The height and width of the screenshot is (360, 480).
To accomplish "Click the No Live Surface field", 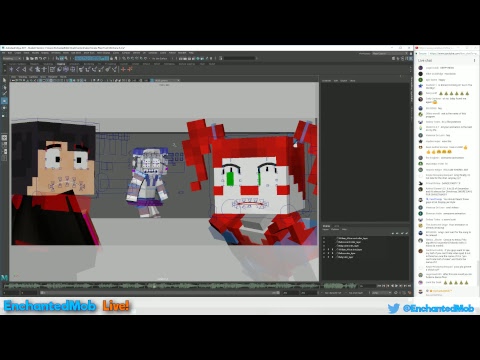I will 159,58.
